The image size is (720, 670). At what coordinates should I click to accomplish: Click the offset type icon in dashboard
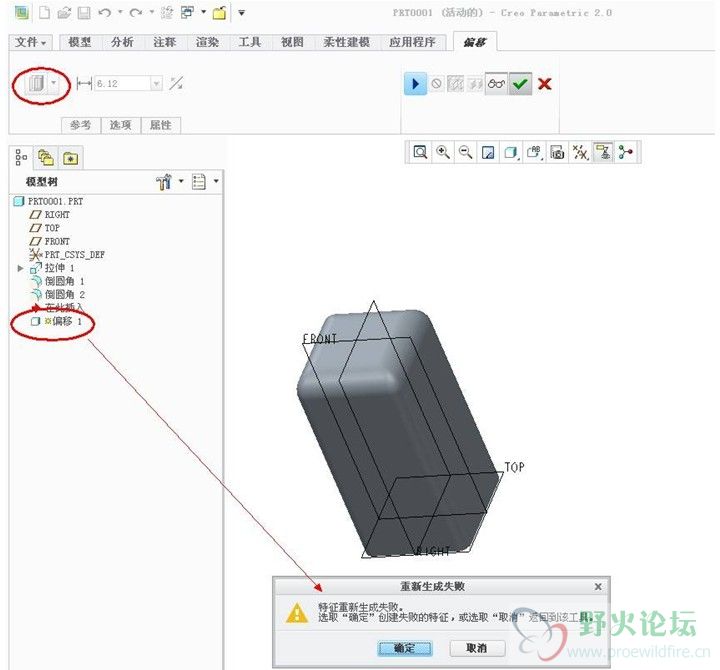pos(36,84)
